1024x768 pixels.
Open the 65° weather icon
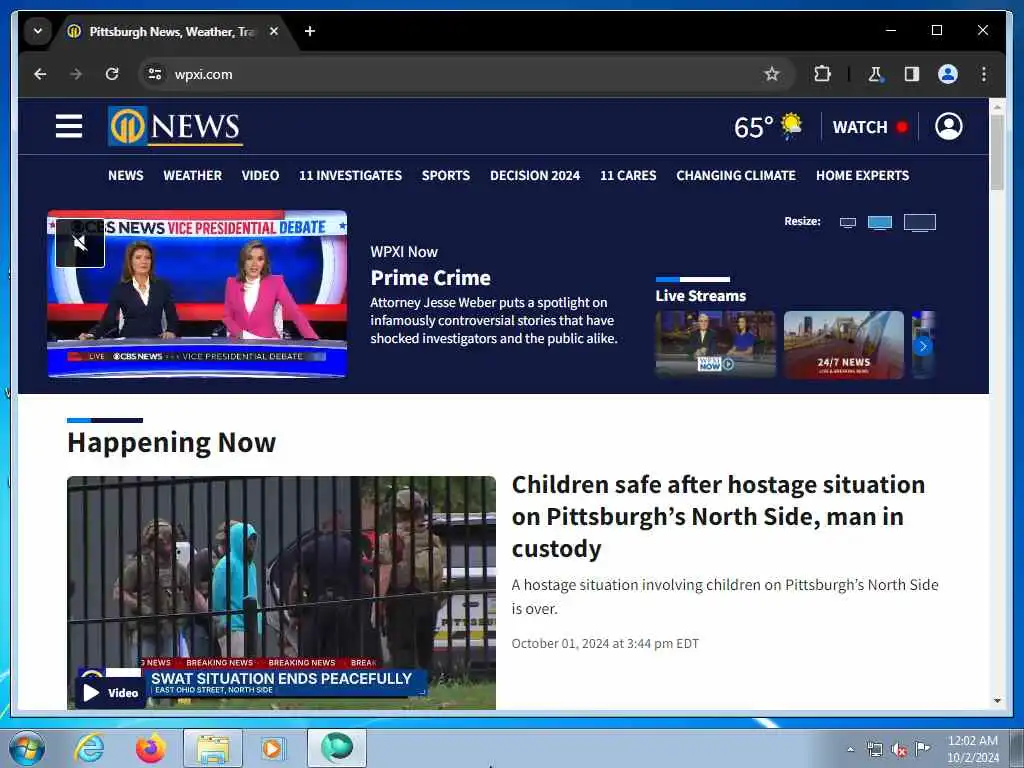(792, 125)
